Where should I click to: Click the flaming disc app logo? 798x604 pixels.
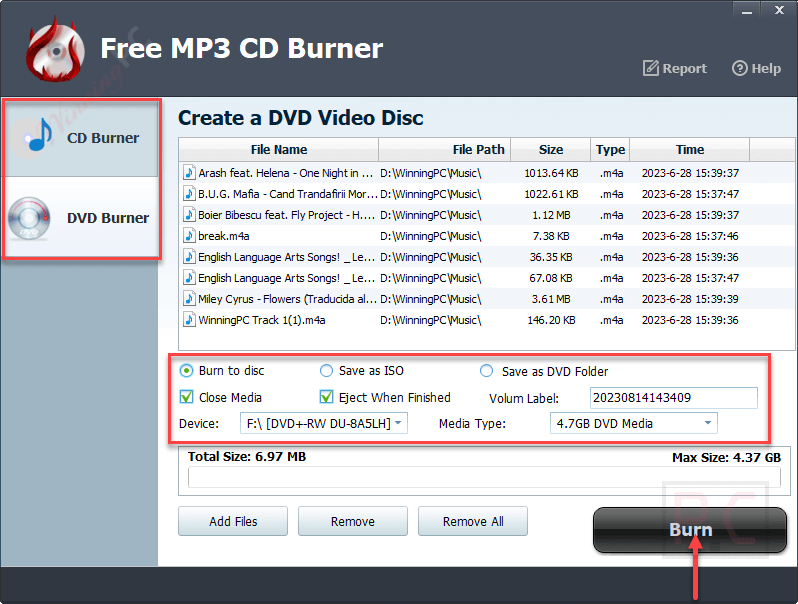(55, 49)
